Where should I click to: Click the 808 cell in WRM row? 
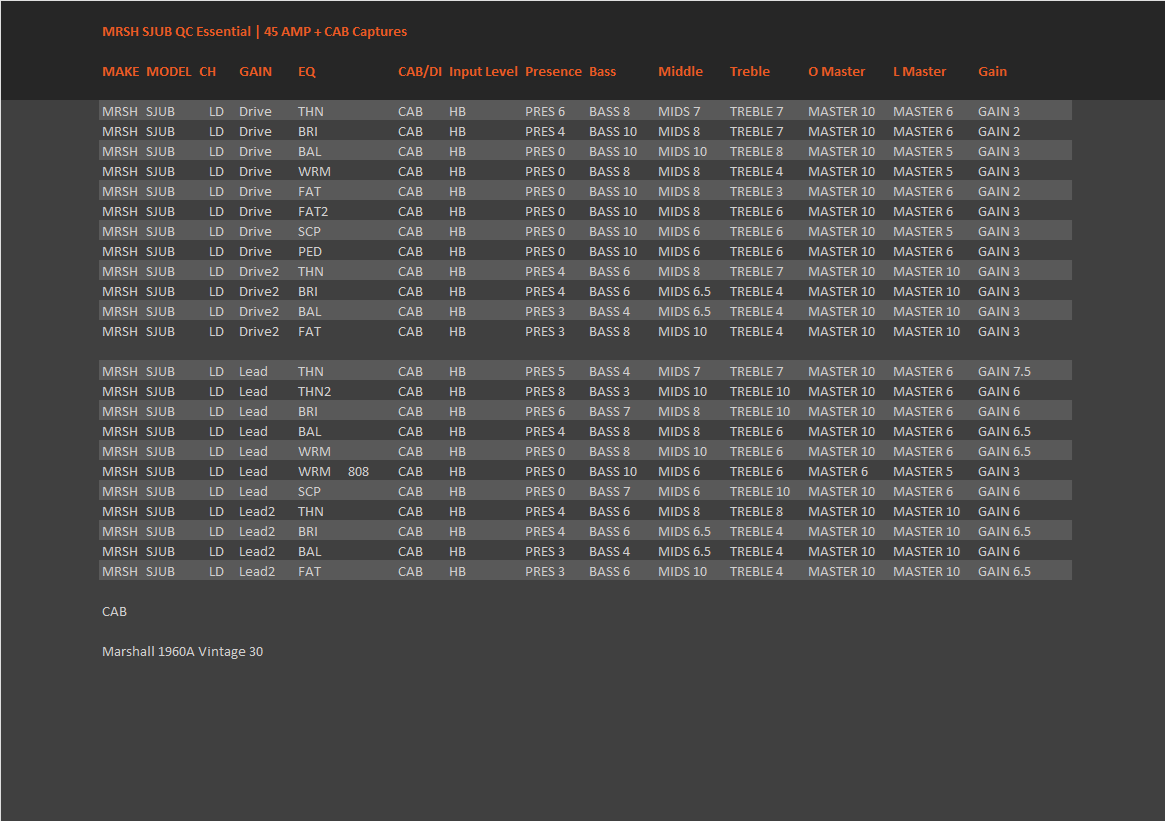[358, 472]
